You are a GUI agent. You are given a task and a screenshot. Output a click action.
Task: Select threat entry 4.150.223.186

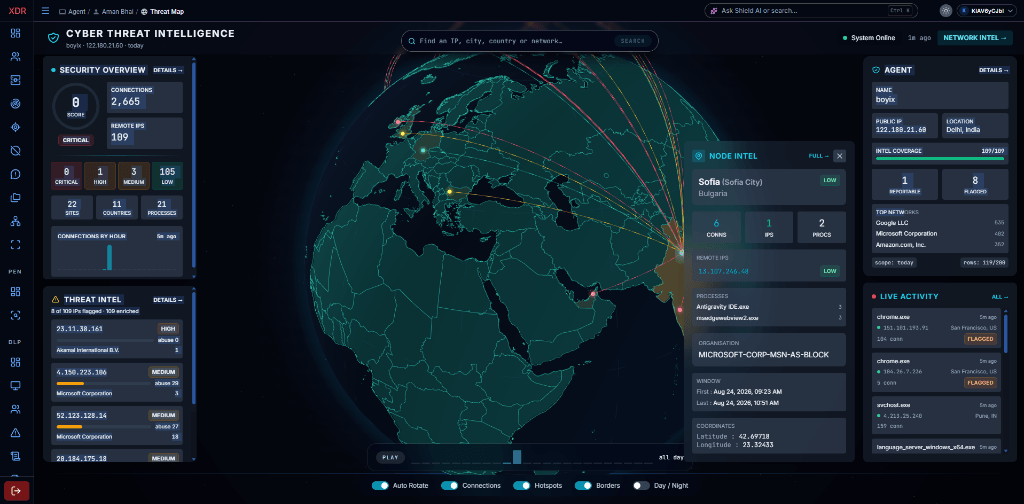click(116, 382)
